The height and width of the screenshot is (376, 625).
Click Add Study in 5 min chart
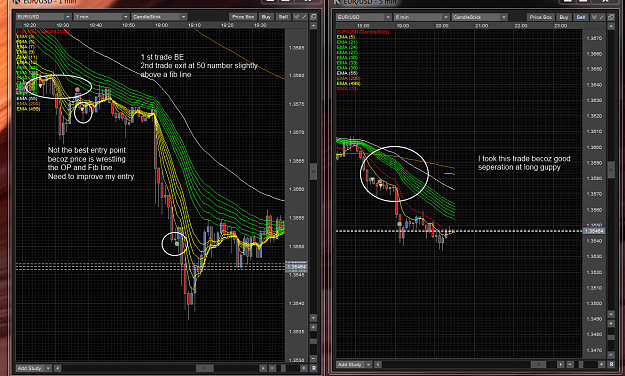click(x=350, y=364)
